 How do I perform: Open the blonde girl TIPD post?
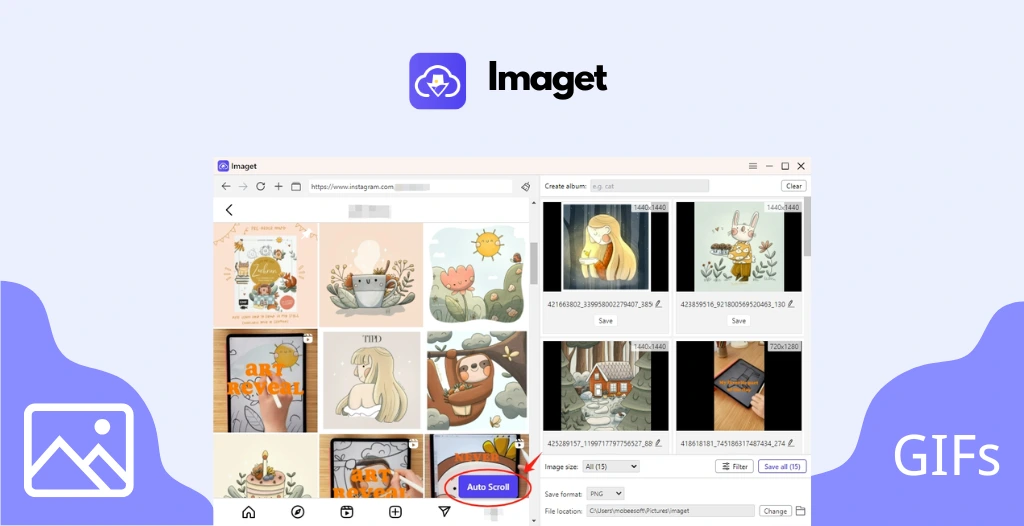click(371, 380)
